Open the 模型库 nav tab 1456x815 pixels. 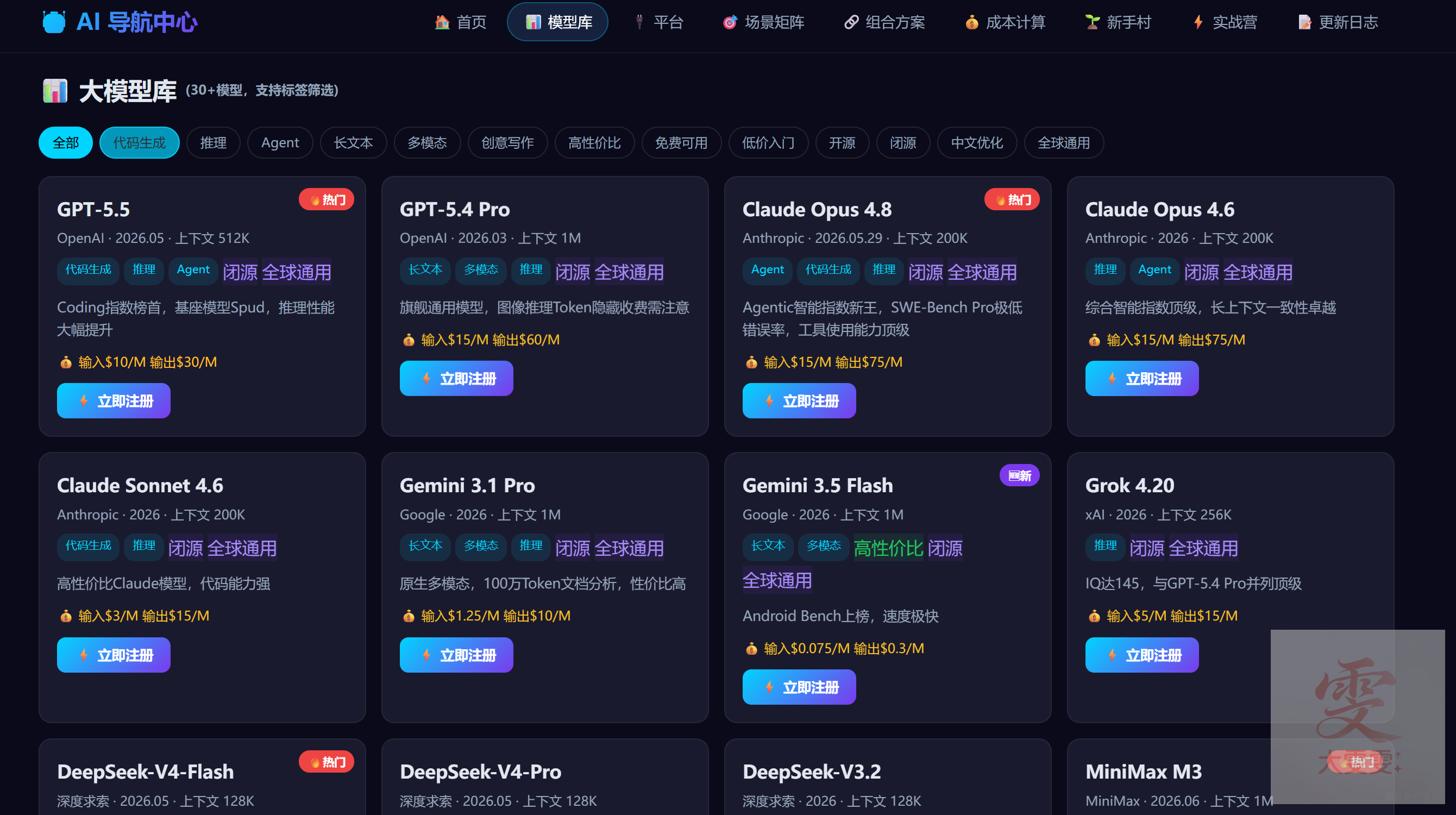557,22
